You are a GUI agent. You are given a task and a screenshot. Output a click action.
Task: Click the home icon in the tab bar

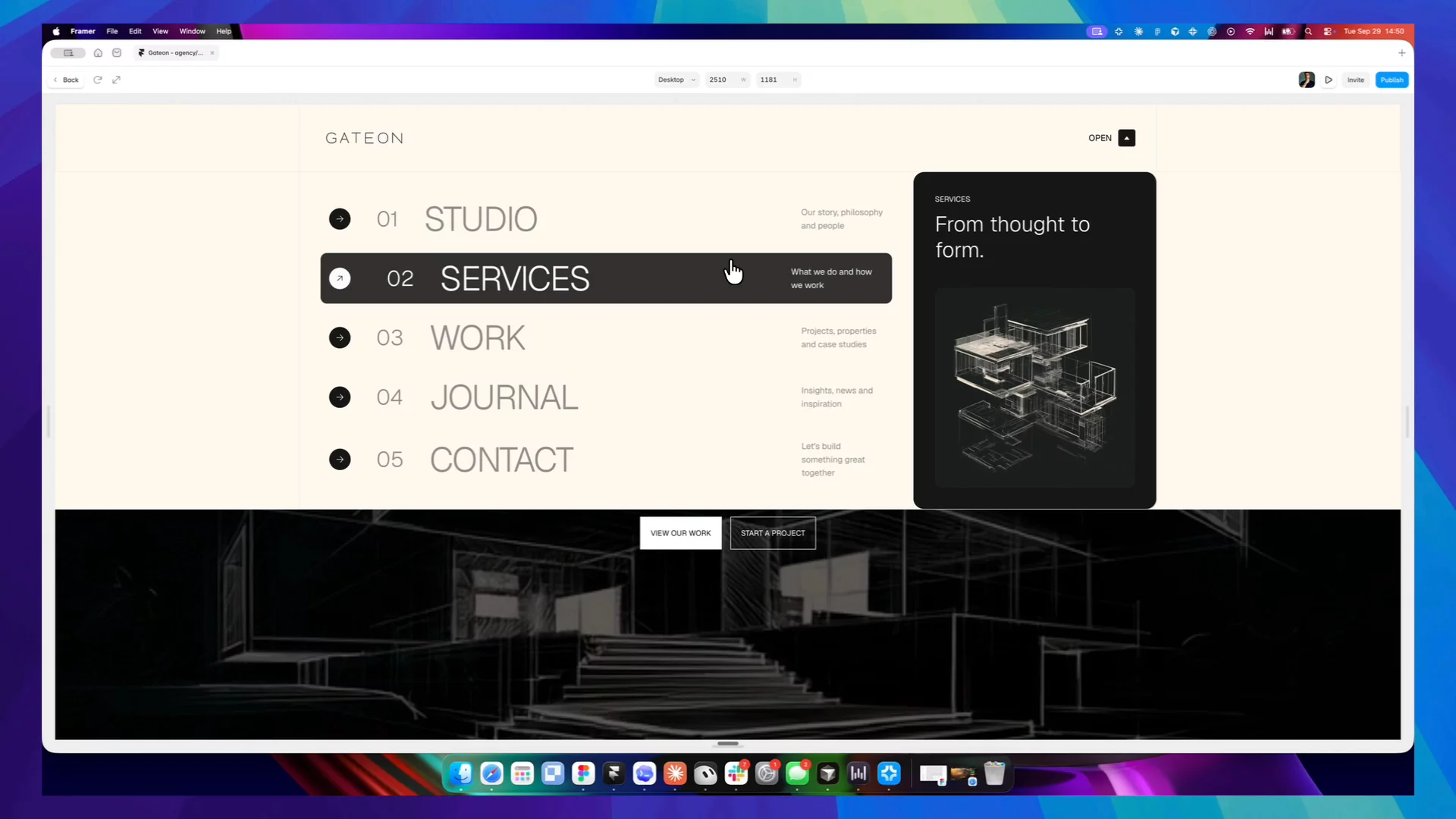coord(98,53)
